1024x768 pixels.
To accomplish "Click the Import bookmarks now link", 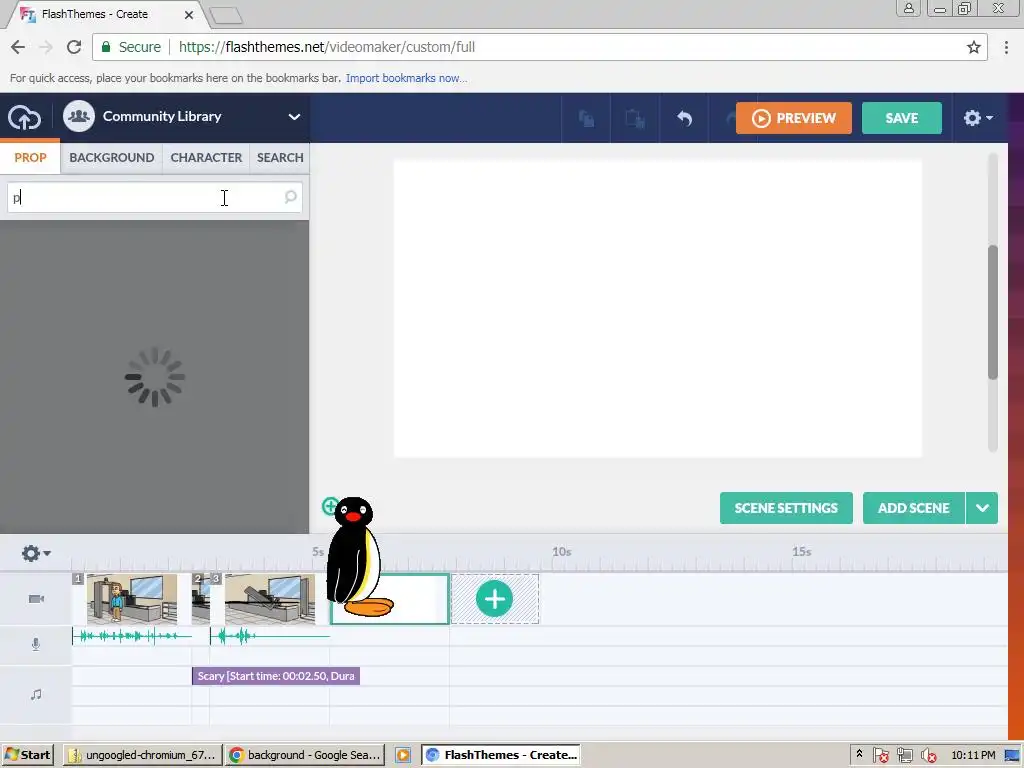I will point(406,78).
